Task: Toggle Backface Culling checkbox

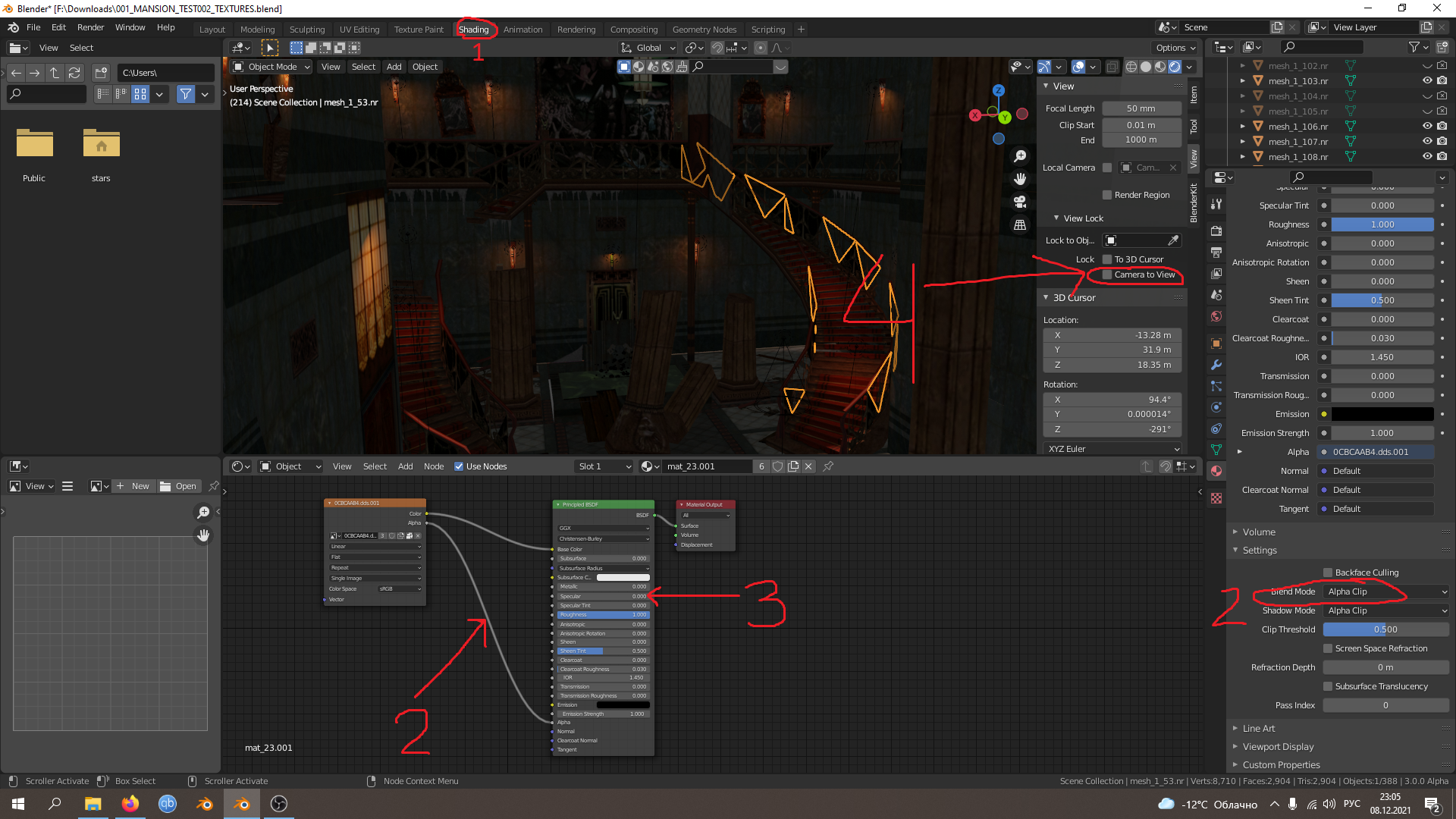Action: (x=1328, y=573)
